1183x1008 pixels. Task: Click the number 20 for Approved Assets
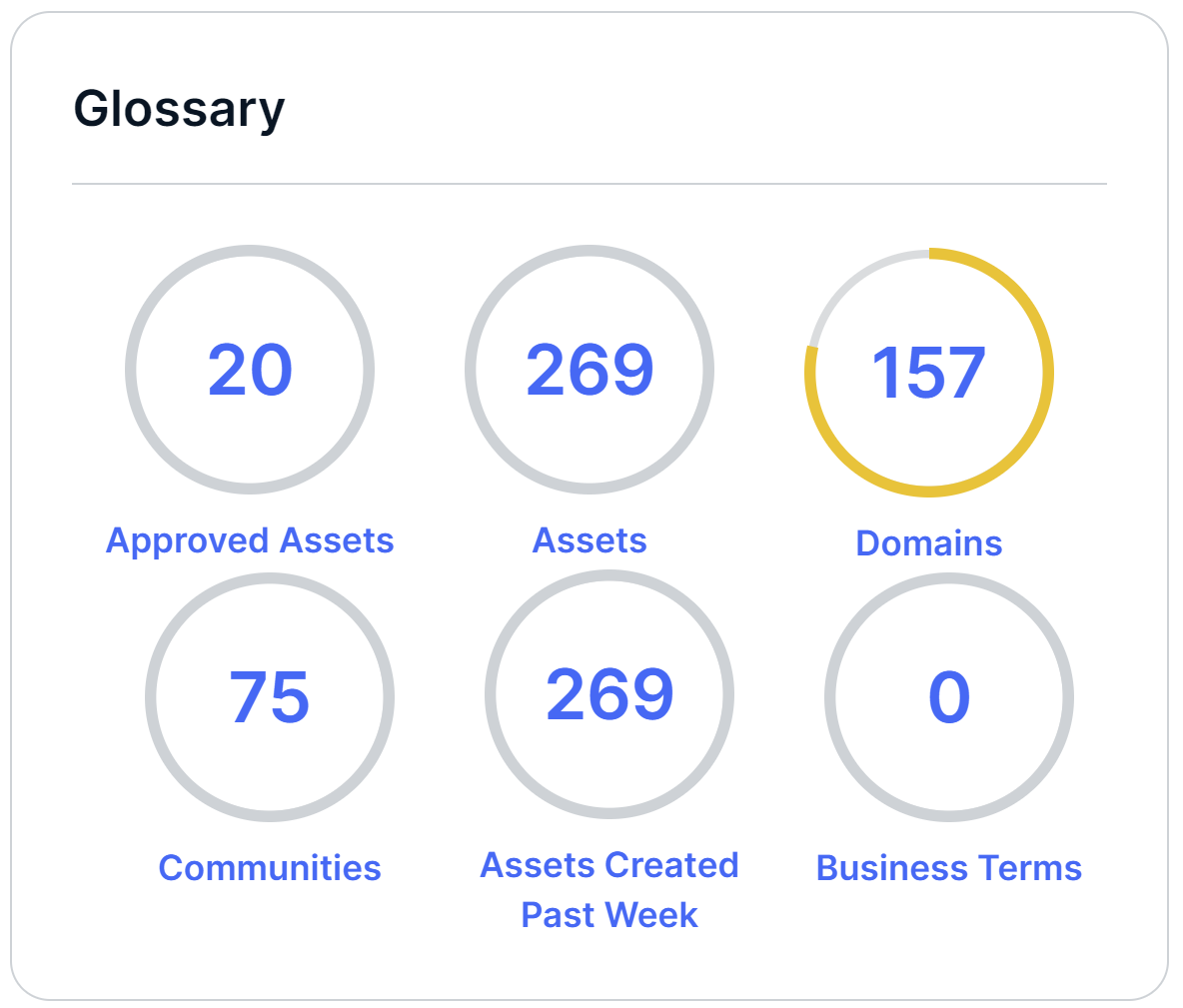point(250,371)
